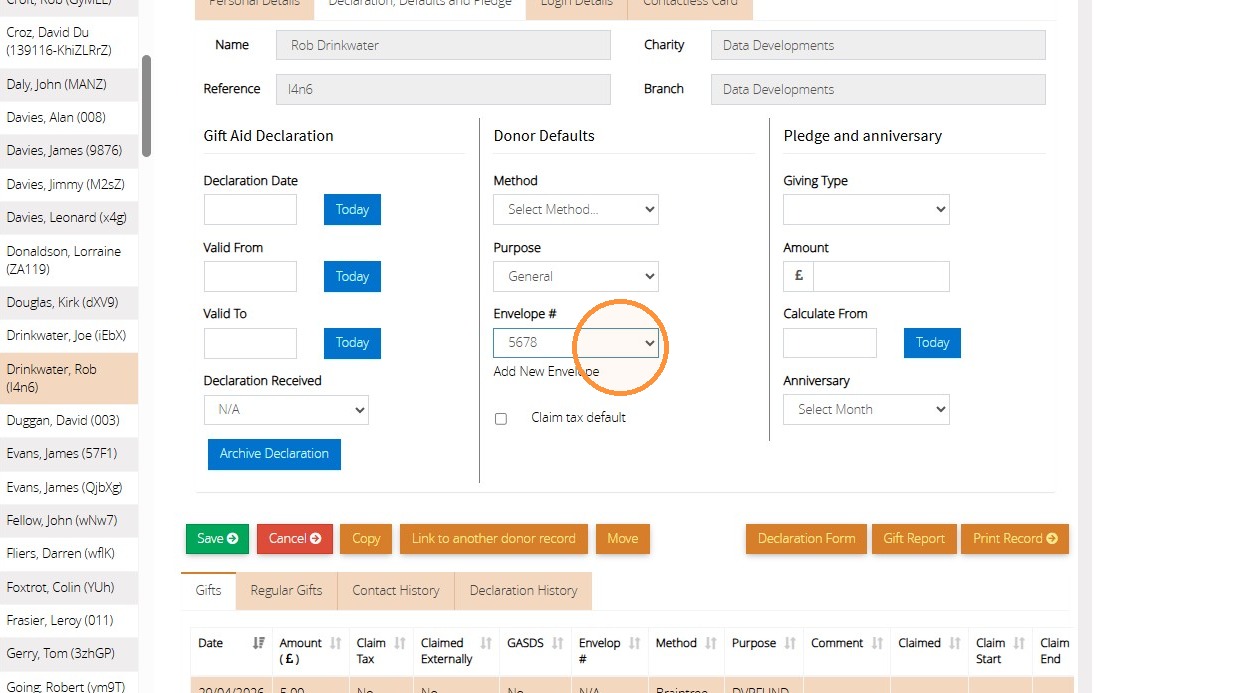The image size is (1239, 693).
Task: Select donor Douglas, Kirk (dXV9)
Action: click(x=69, y=302)
